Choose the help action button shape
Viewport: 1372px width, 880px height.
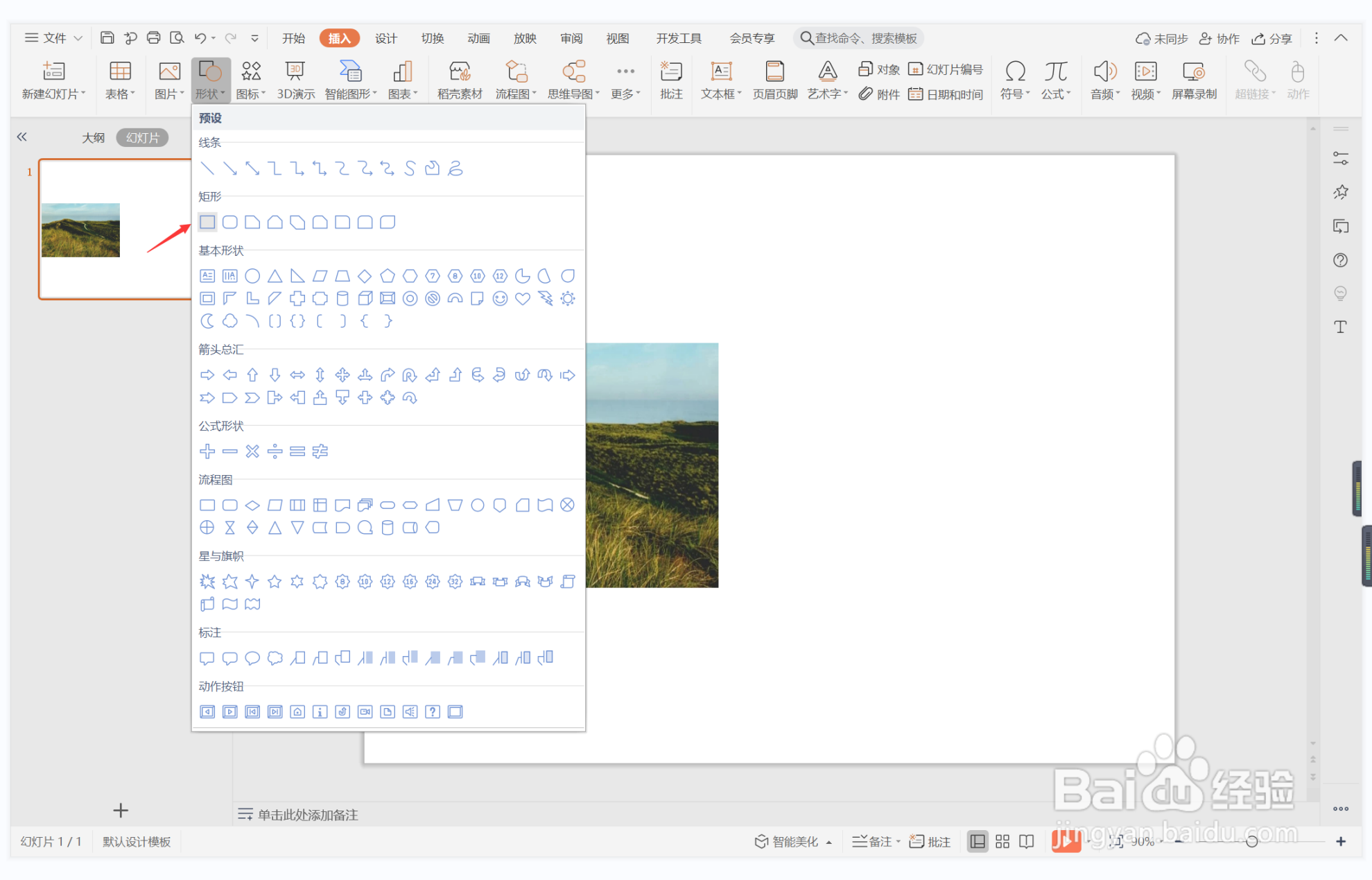click(433, 712)
